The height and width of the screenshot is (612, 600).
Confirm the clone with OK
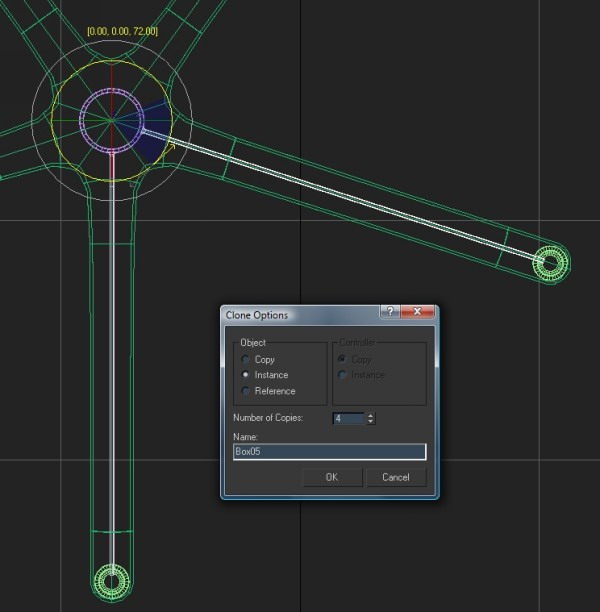(x=331, y=477)
